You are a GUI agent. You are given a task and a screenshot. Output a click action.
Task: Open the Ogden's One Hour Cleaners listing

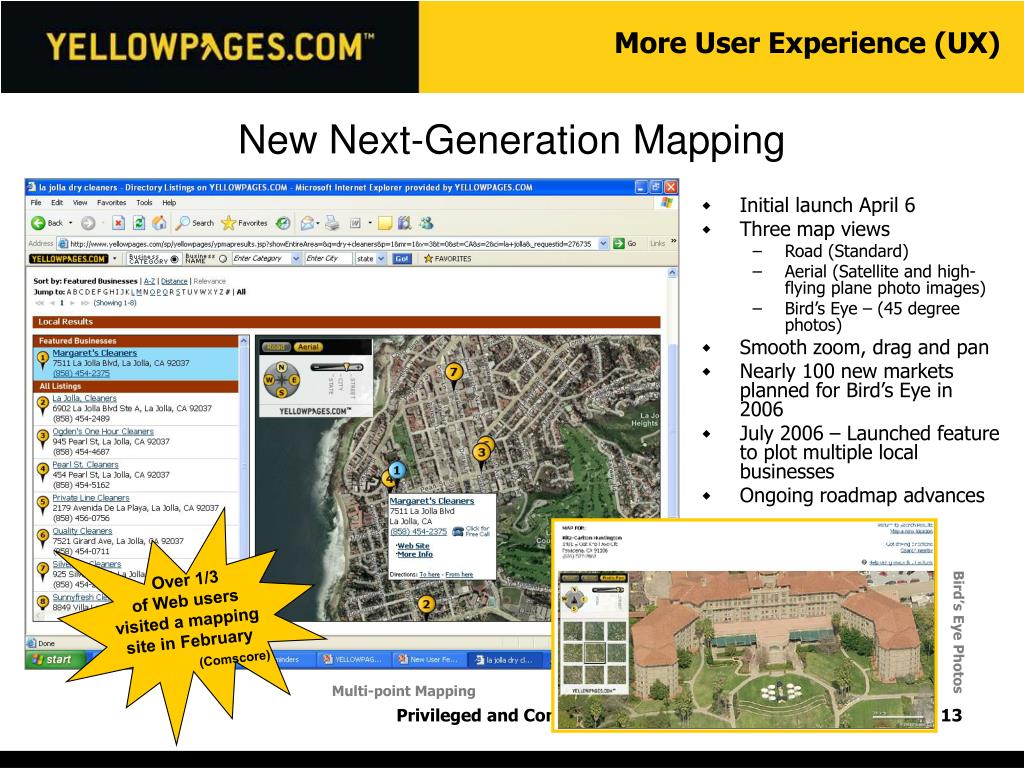pos(103,431)
